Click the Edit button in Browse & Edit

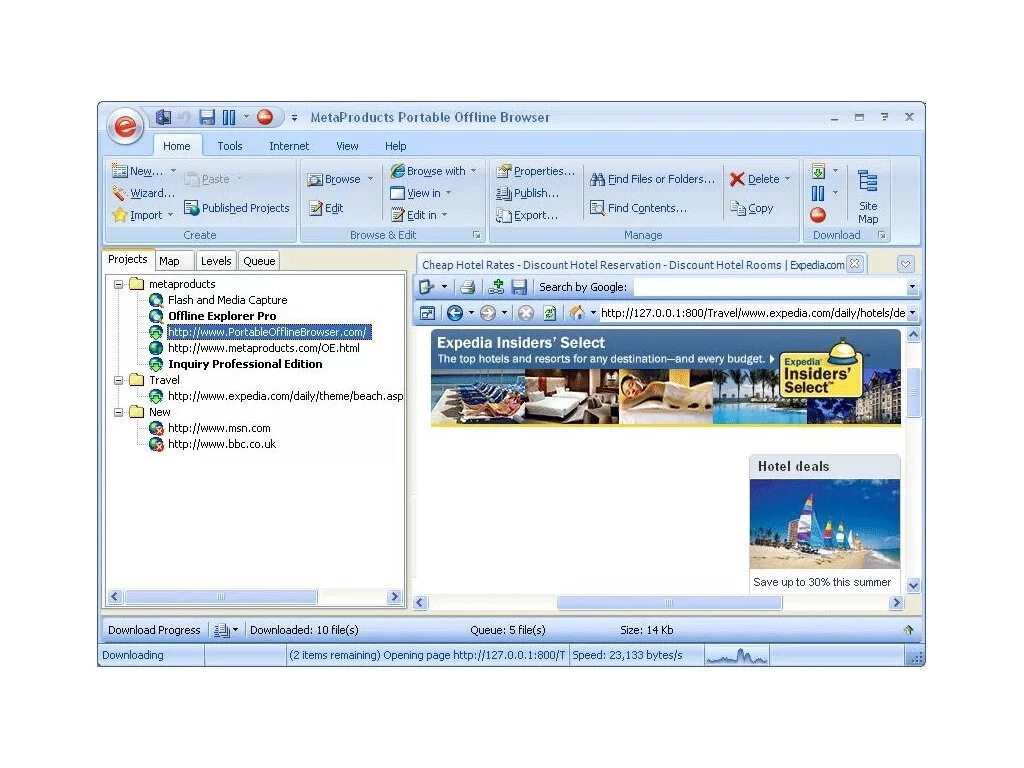click(326, 208)
